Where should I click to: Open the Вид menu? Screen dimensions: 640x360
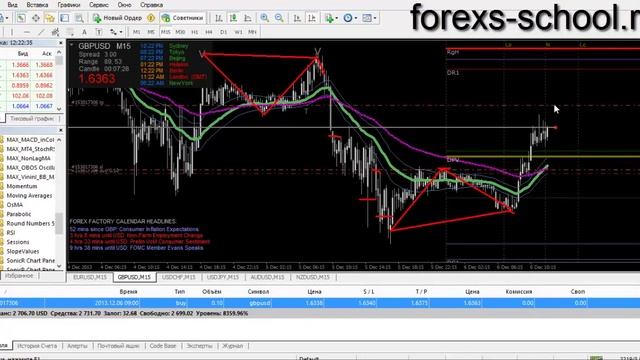point(12,5)
